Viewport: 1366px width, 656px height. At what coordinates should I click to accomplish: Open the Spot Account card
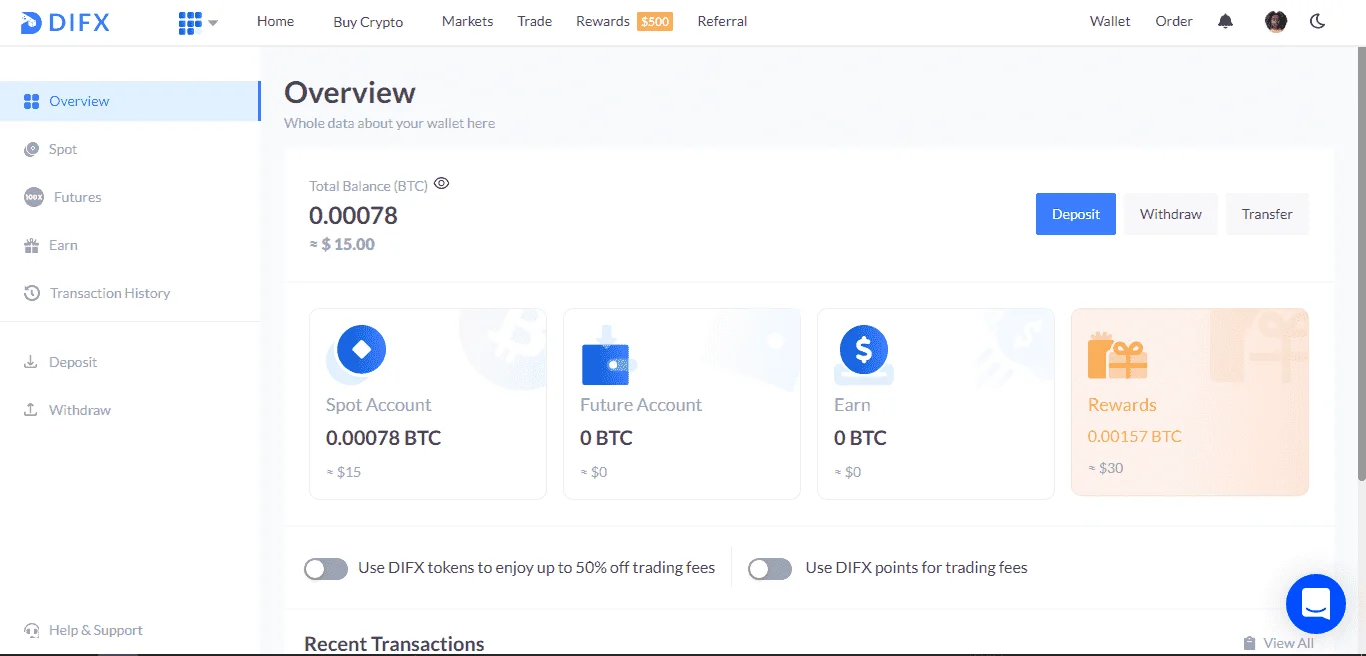point(428,403)
